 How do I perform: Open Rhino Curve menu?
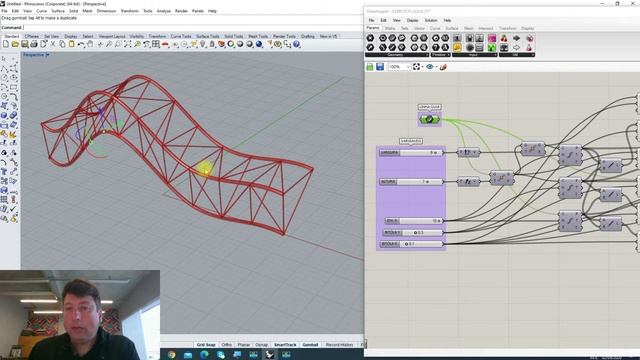pos(41,11)
